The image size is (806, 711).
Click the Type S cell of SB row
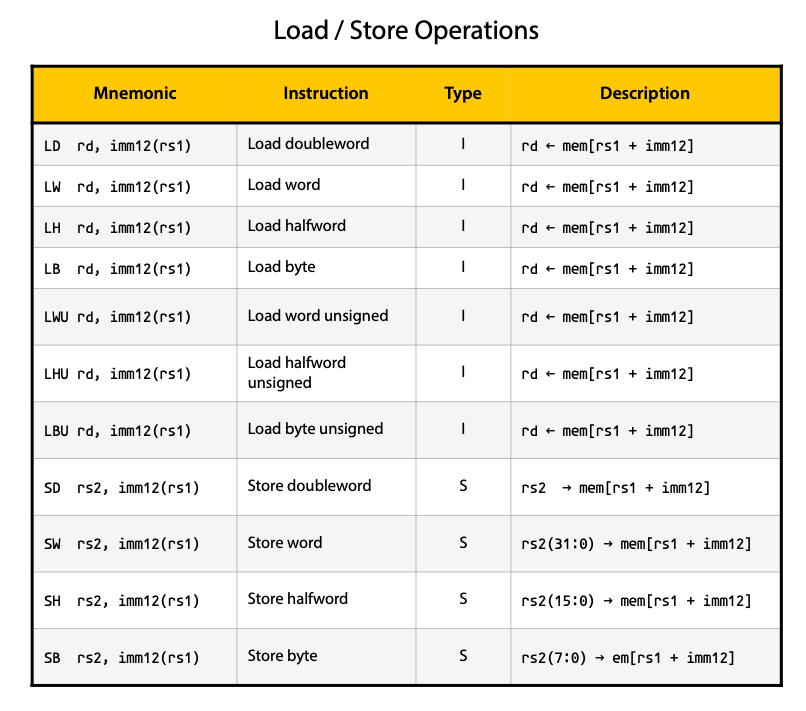pos(462,656)
